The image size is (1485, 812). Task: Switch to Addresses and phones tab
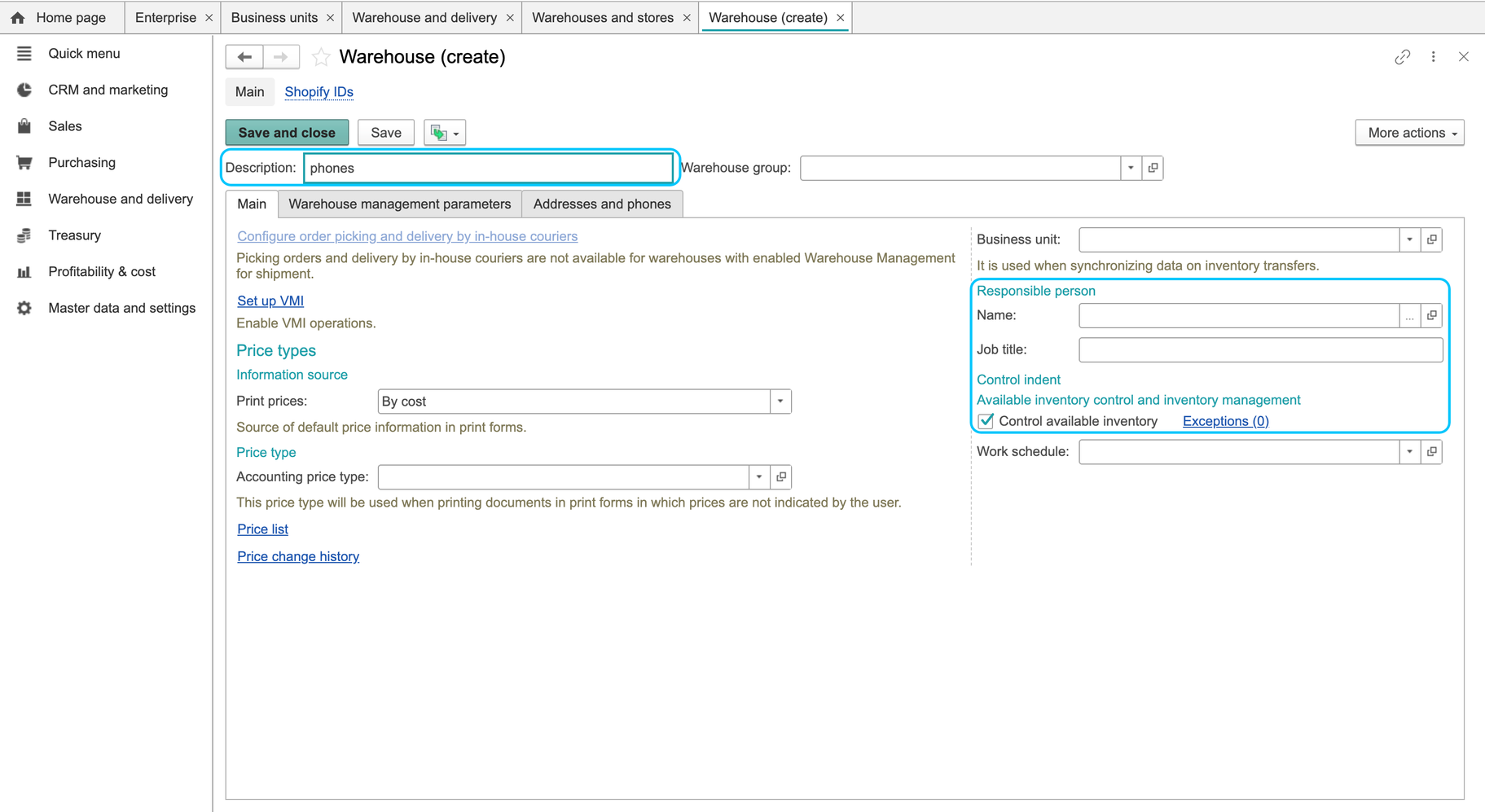point(602,204)
